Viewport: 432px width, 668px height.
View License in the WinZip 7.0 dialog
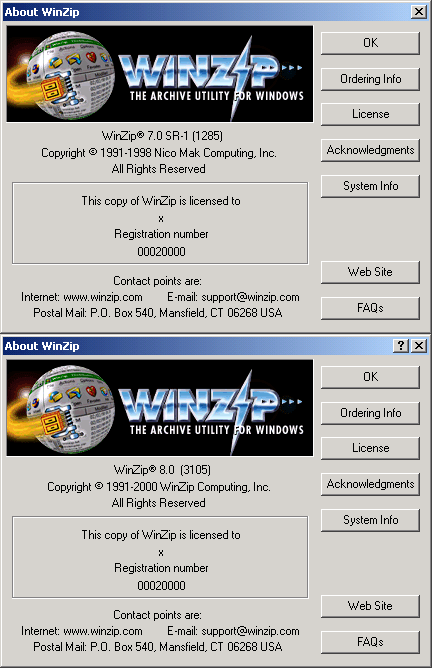[370, 114]
